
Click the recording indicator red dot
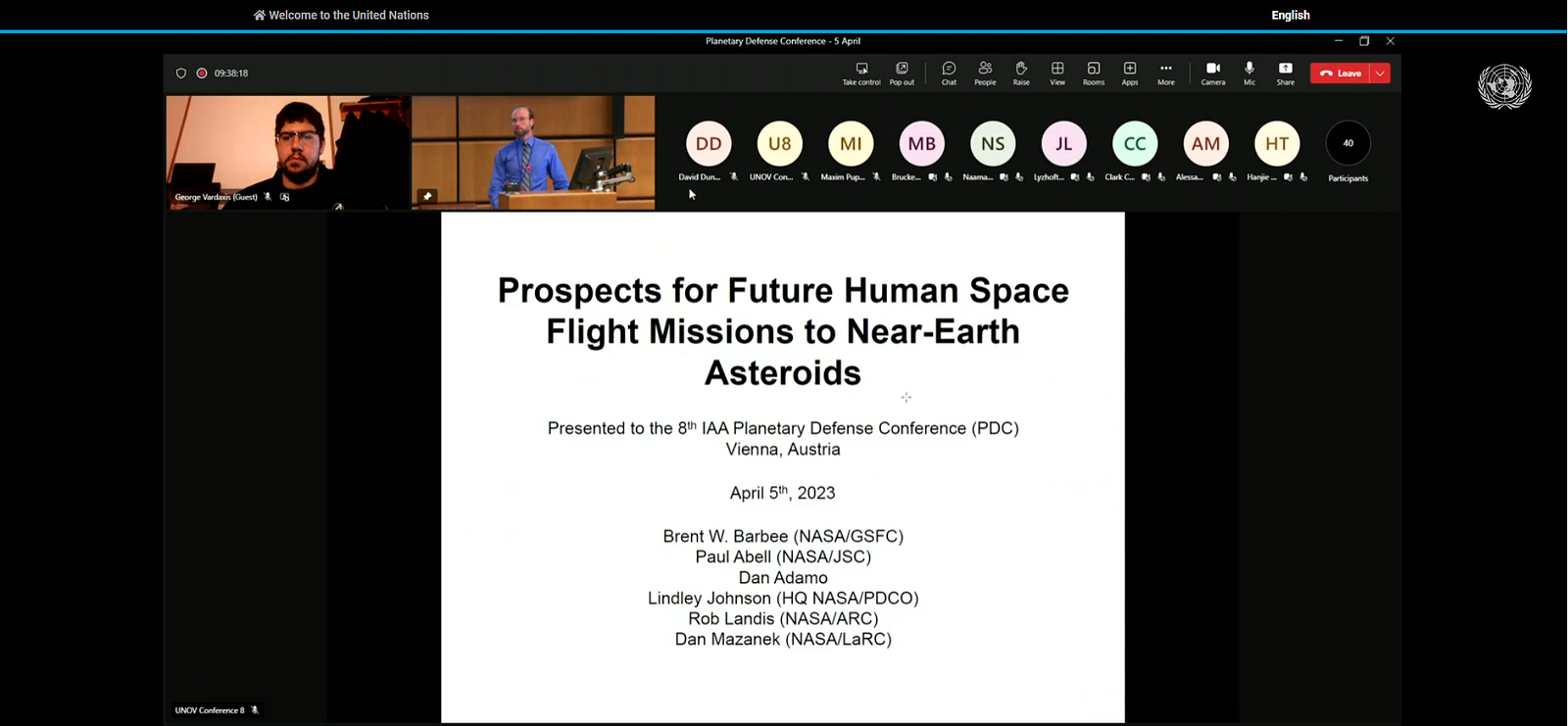coord(202,73)
